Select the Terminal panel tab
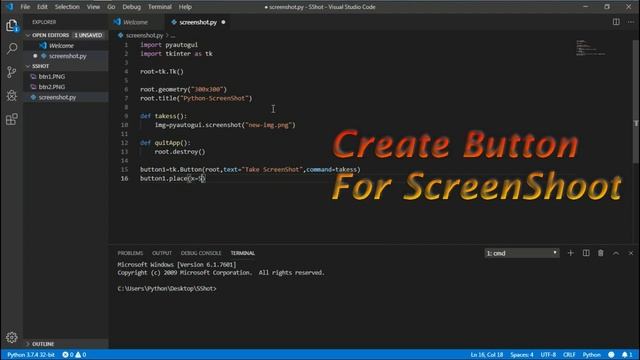The image size is (640, 360). [242, 253]
